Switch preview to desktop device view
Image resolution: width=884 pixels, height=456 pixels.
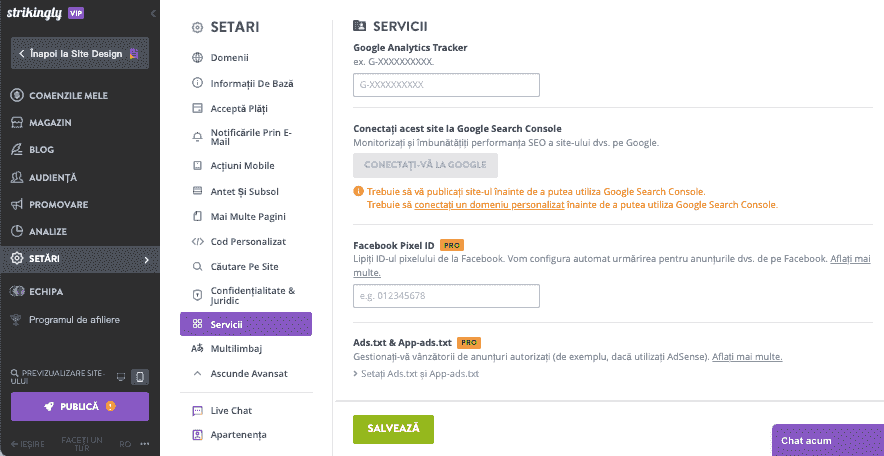[x=121, y=377]
